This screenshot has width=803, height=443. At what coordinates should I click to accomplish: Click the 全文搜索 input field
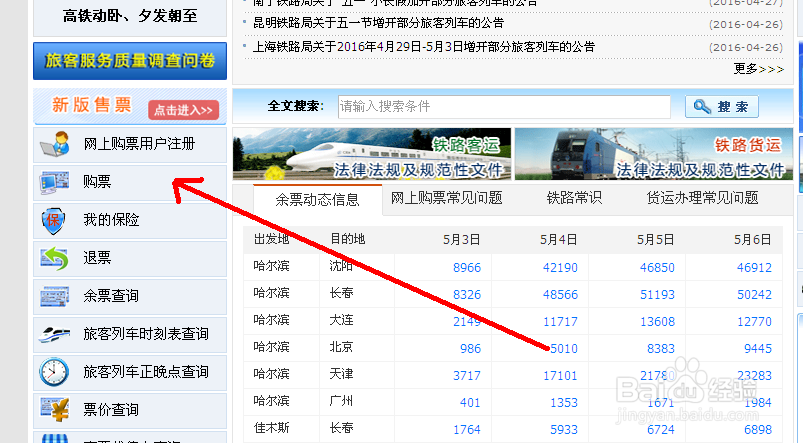[x=504, y=107]
